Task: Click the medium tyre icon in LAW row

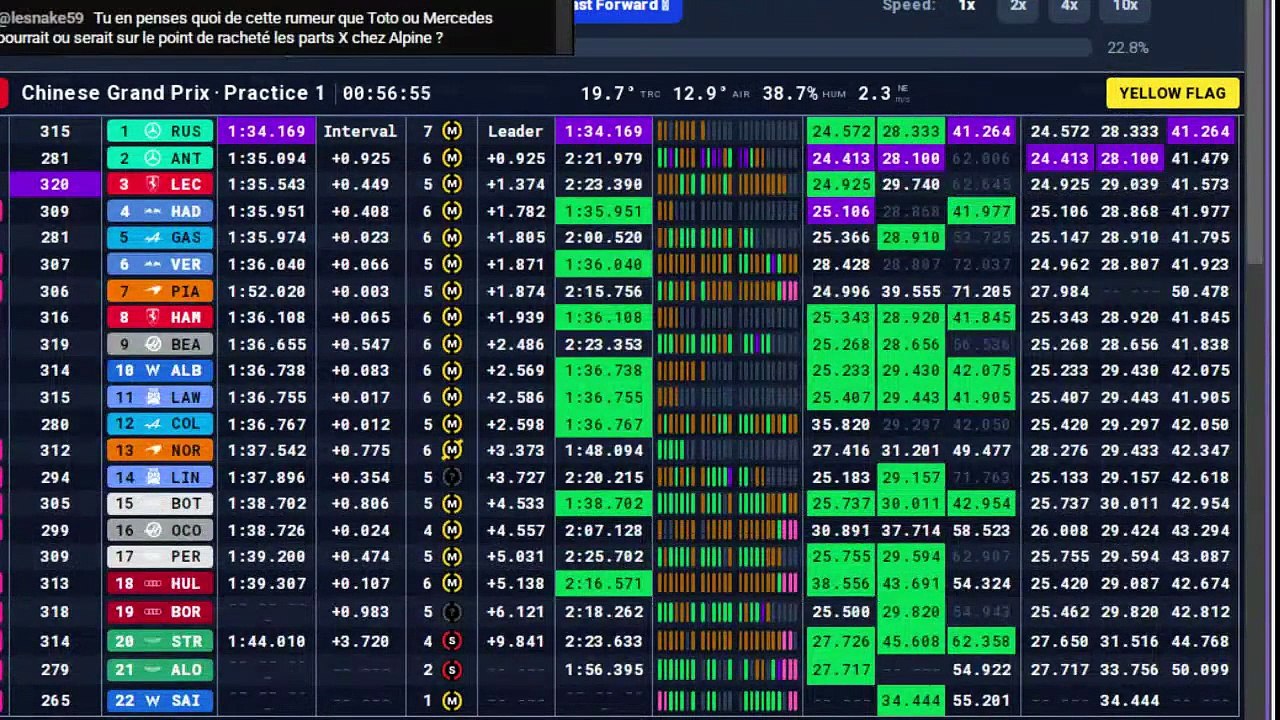Action: (452, 397)
